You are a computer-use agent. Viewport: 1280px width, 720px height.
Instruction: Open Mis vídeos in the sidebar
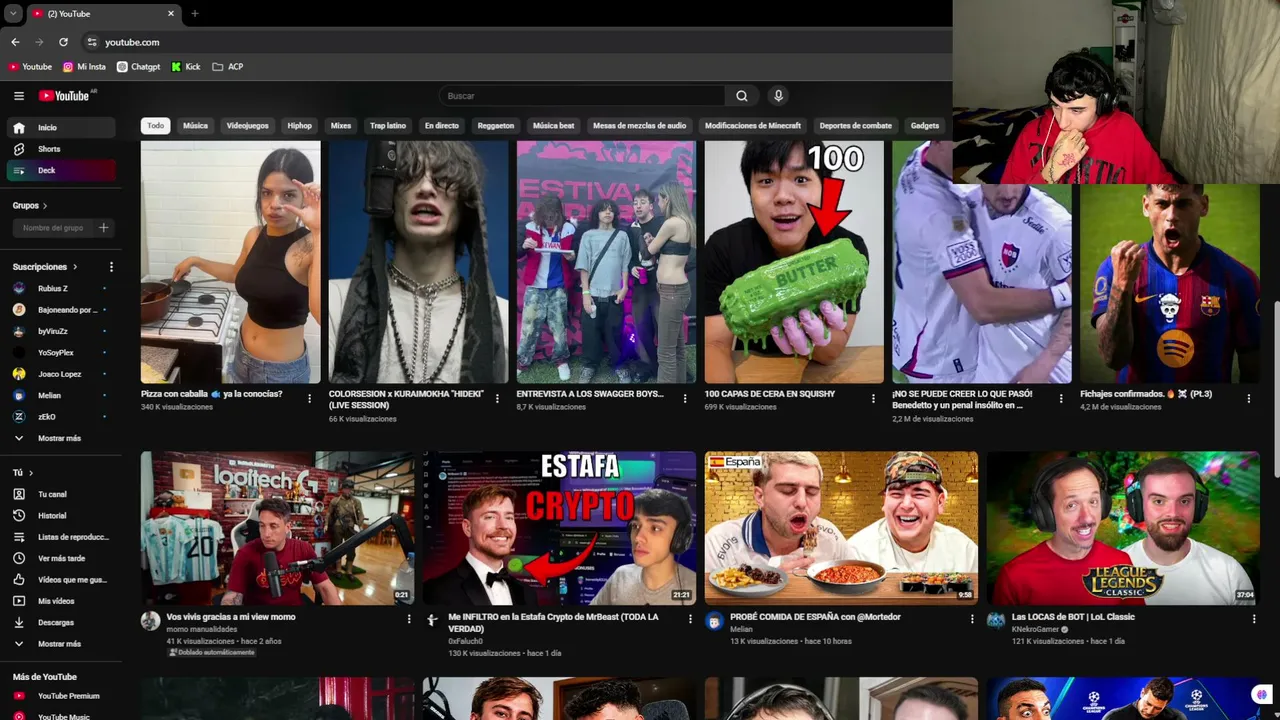click(61, 601)
